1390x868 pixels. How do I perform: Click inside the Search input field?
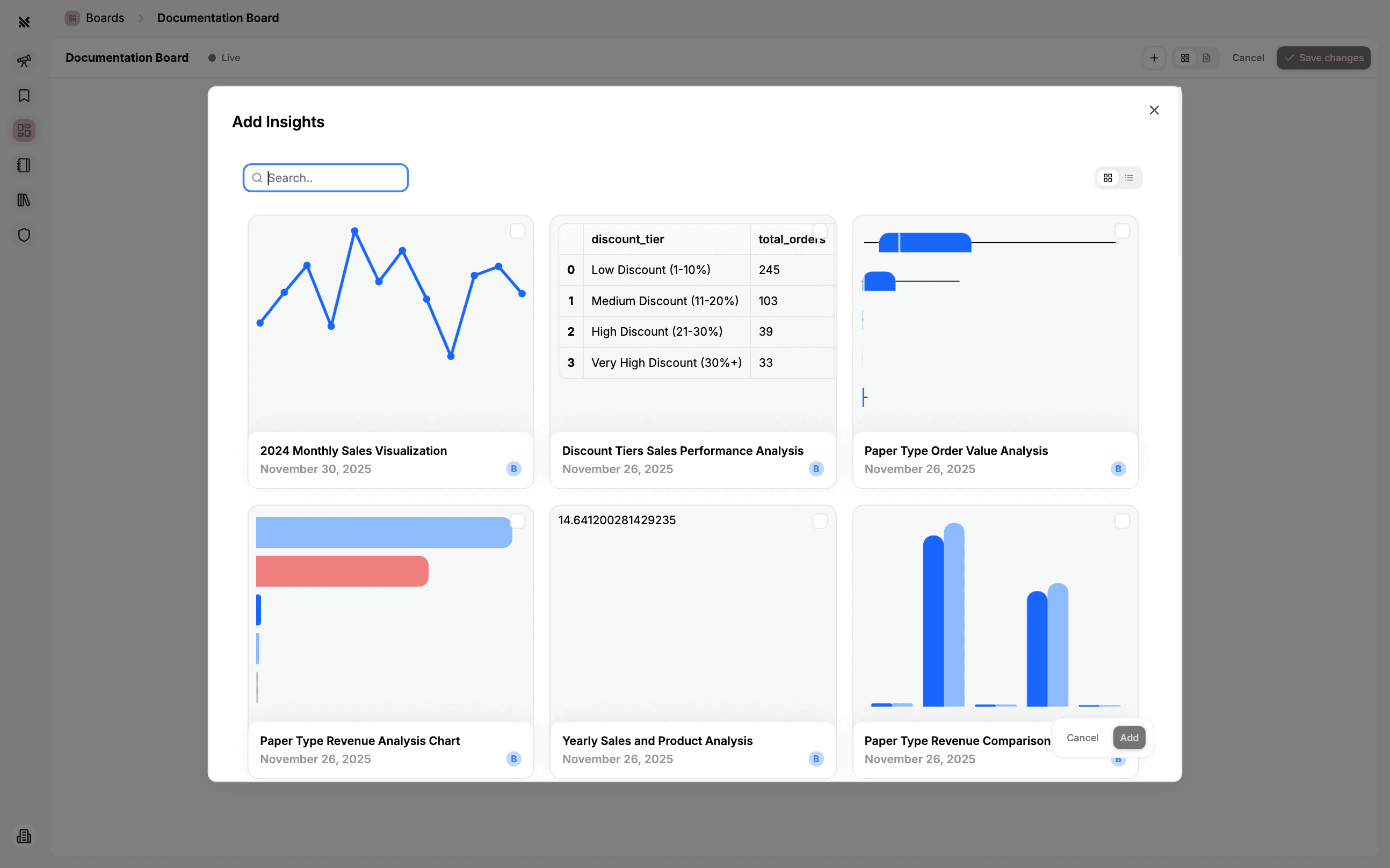point(325,177)
